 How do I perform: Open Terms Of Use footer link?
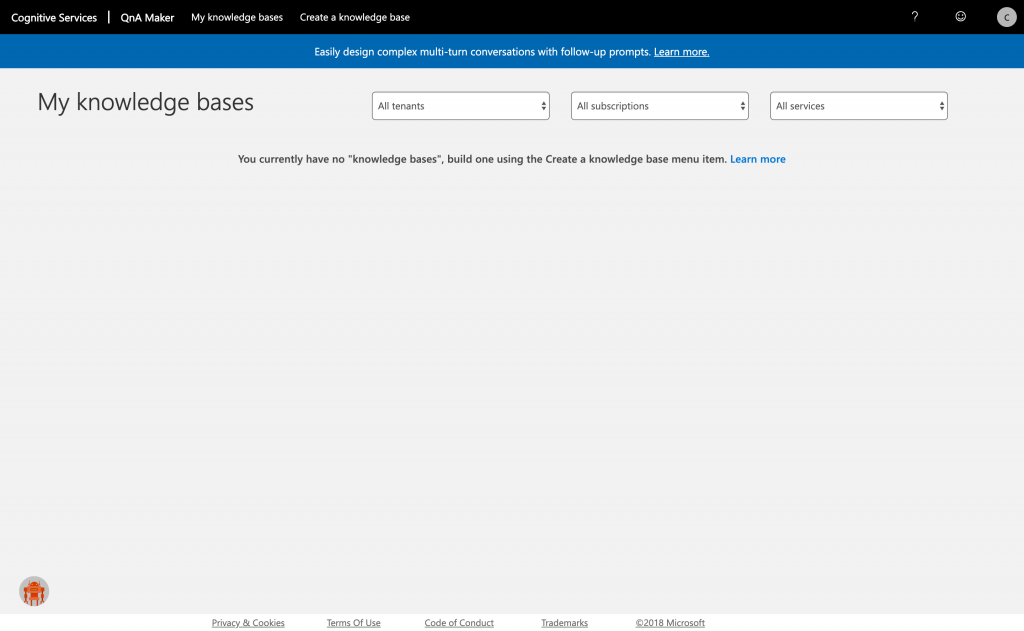point(353,623)
